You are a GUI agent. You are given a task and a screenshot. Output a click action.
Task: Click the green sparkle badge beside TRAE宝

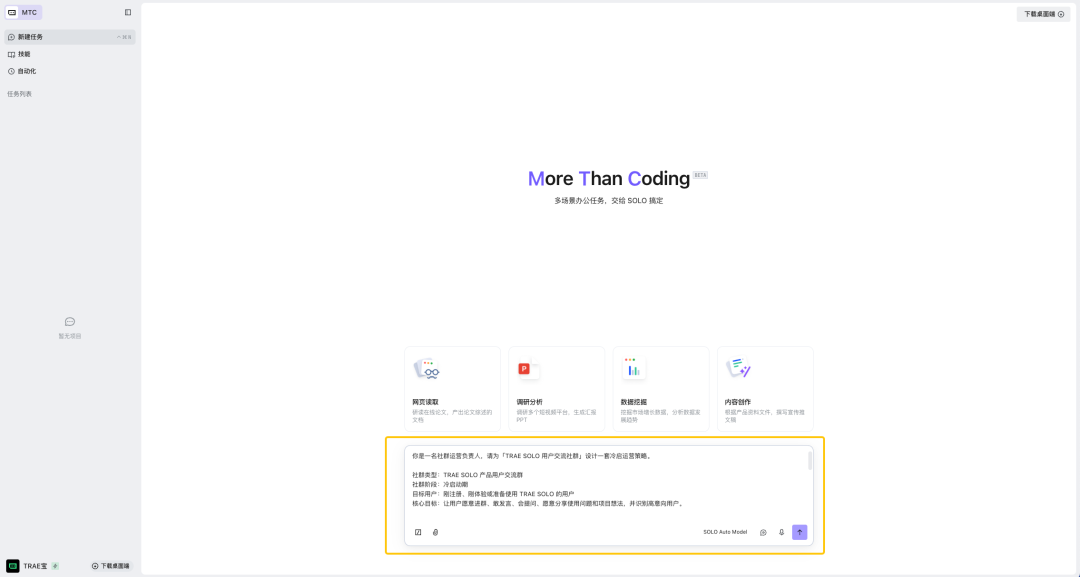[x=55, y=566]
